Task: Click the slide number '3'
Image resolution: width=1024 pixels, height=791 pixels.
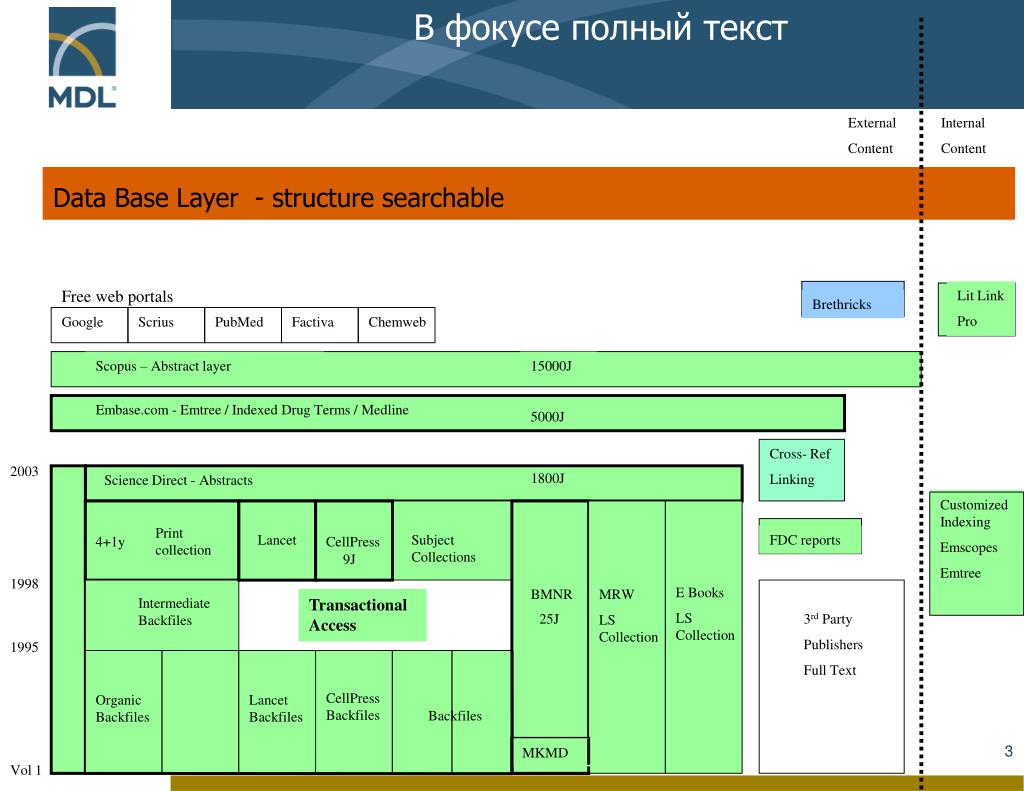Action: pyautogui.click(x=1008, y=751)
